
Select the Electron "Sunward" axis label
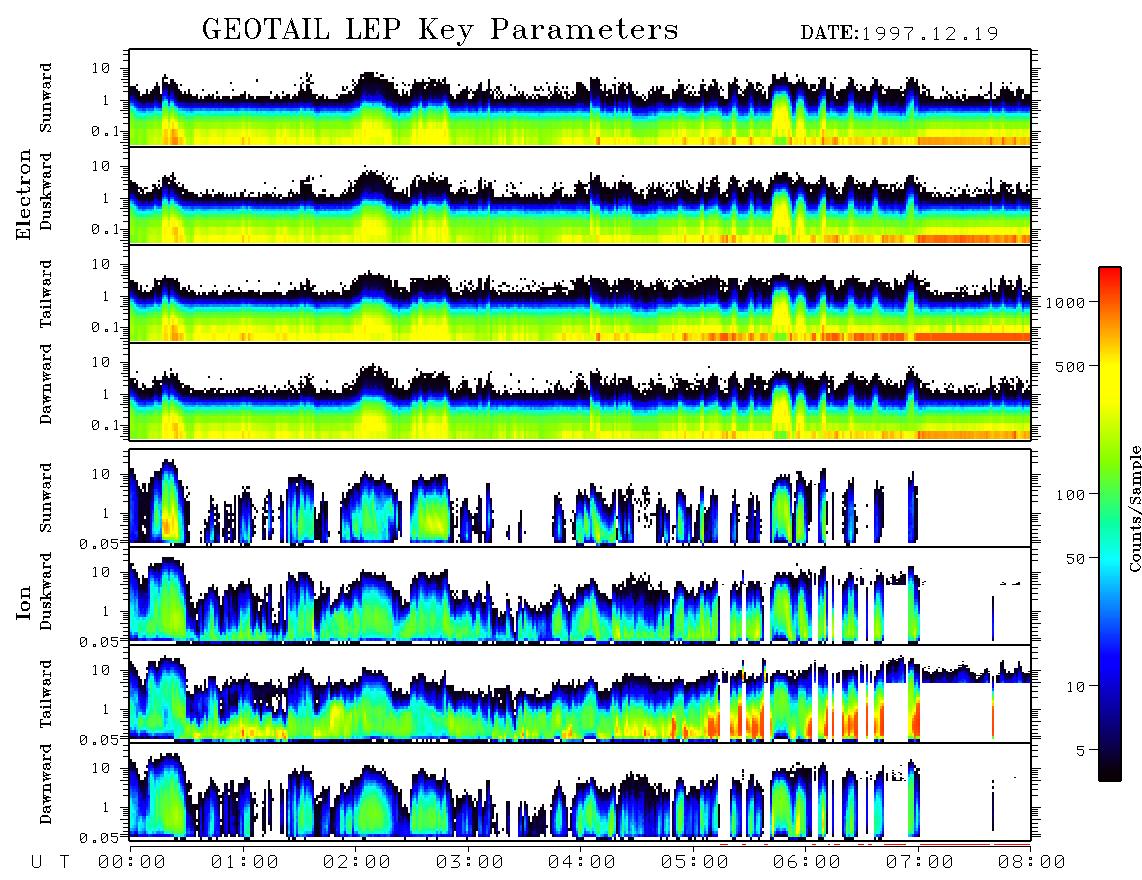46,98
